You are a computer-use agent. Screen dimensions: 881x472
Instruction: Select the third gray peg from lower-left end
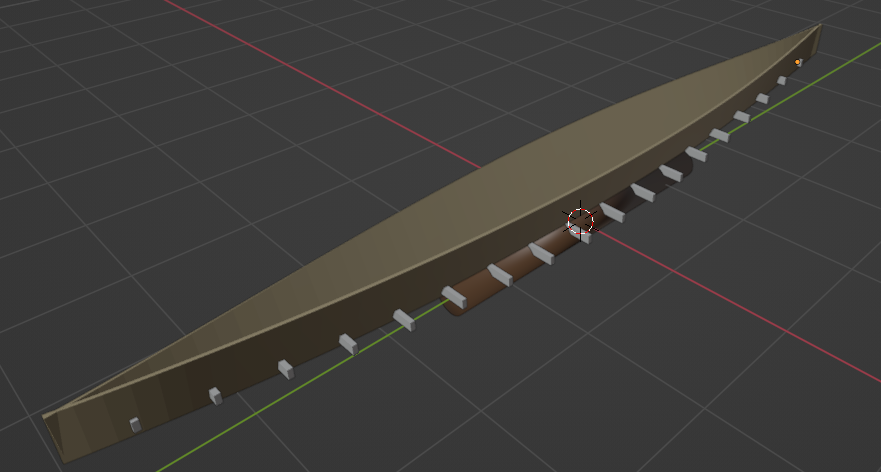point(285,369)
